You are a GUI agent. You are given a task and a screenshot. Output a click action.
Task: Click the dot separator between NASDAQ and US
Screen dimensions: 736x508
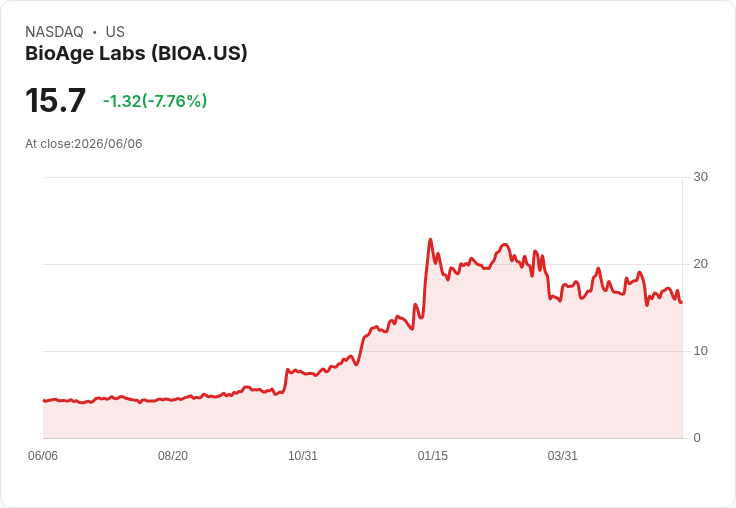coord(95,32)
